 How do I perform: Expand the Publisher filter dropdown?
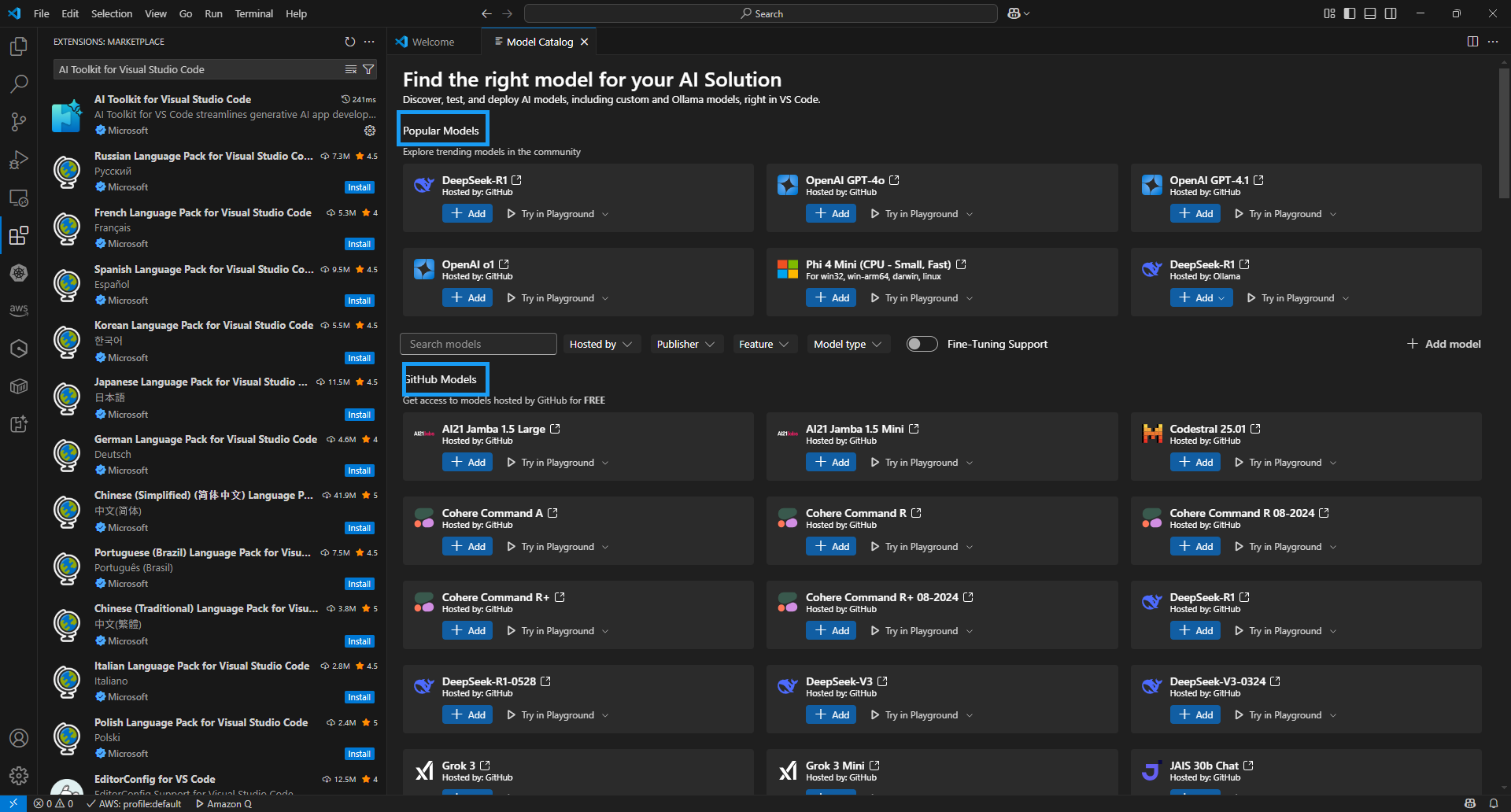686,344
